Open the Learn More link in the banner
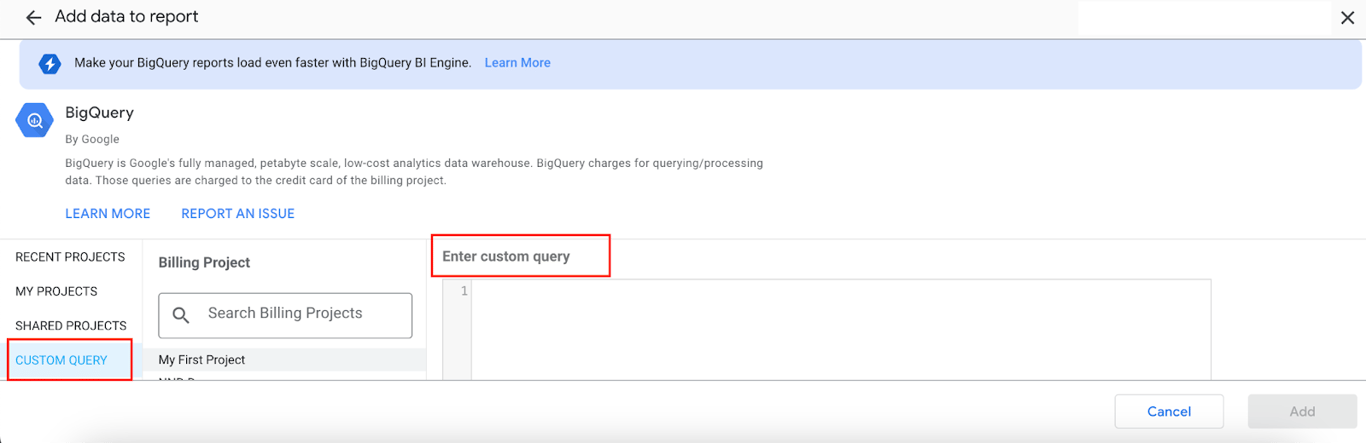This screenshot has height=443, width=1366. [517, 62]
